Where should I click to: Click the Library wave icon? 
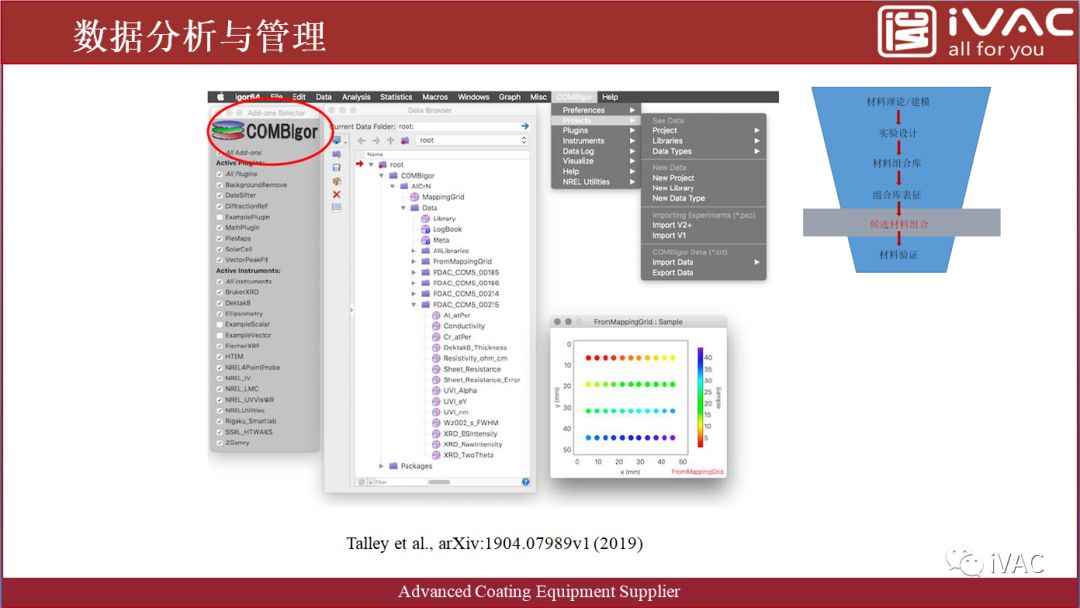[x=426, y=218]
